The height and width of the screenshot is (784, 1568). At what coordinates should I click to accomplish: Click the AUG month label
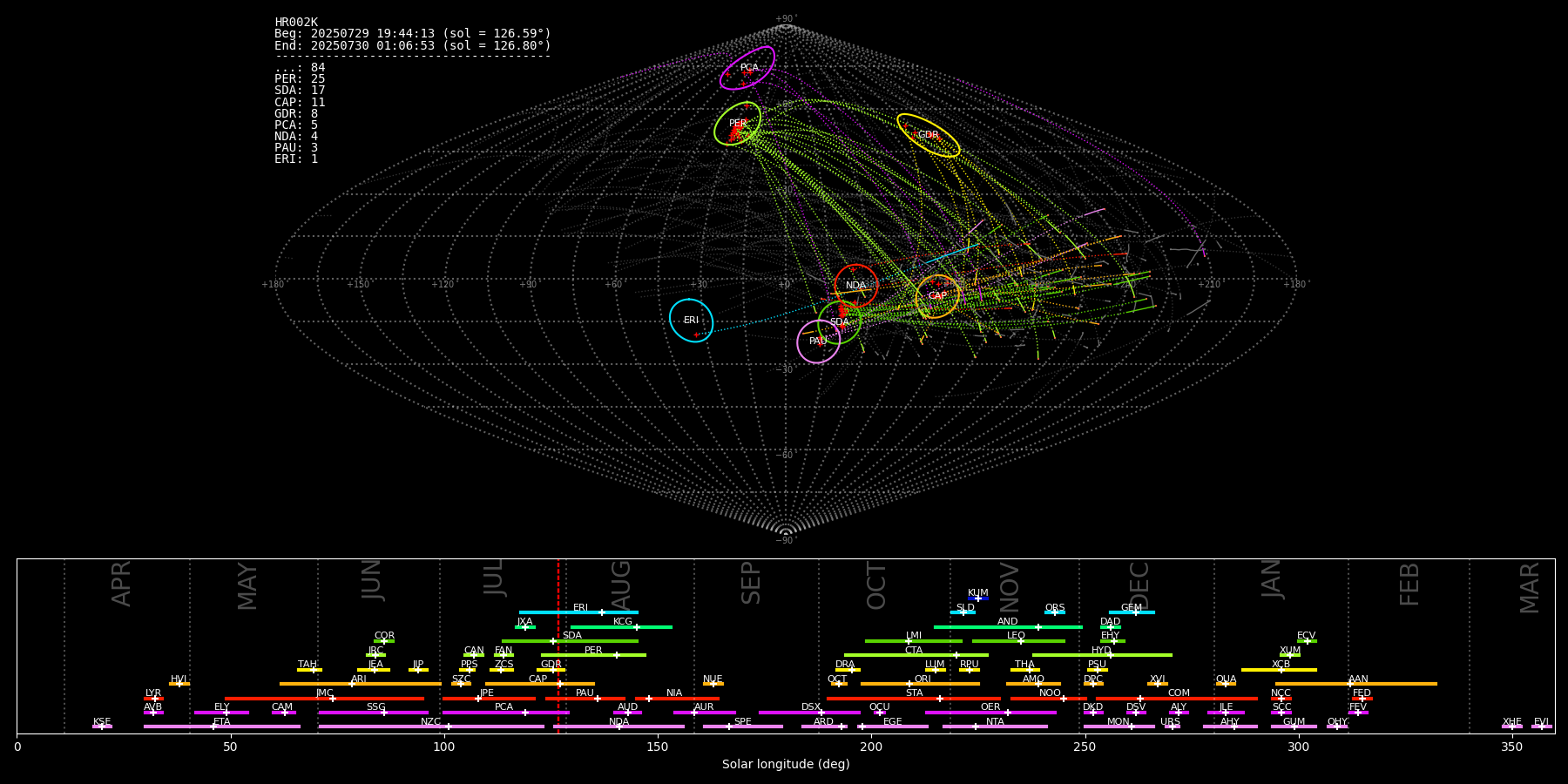pos(620,585)
